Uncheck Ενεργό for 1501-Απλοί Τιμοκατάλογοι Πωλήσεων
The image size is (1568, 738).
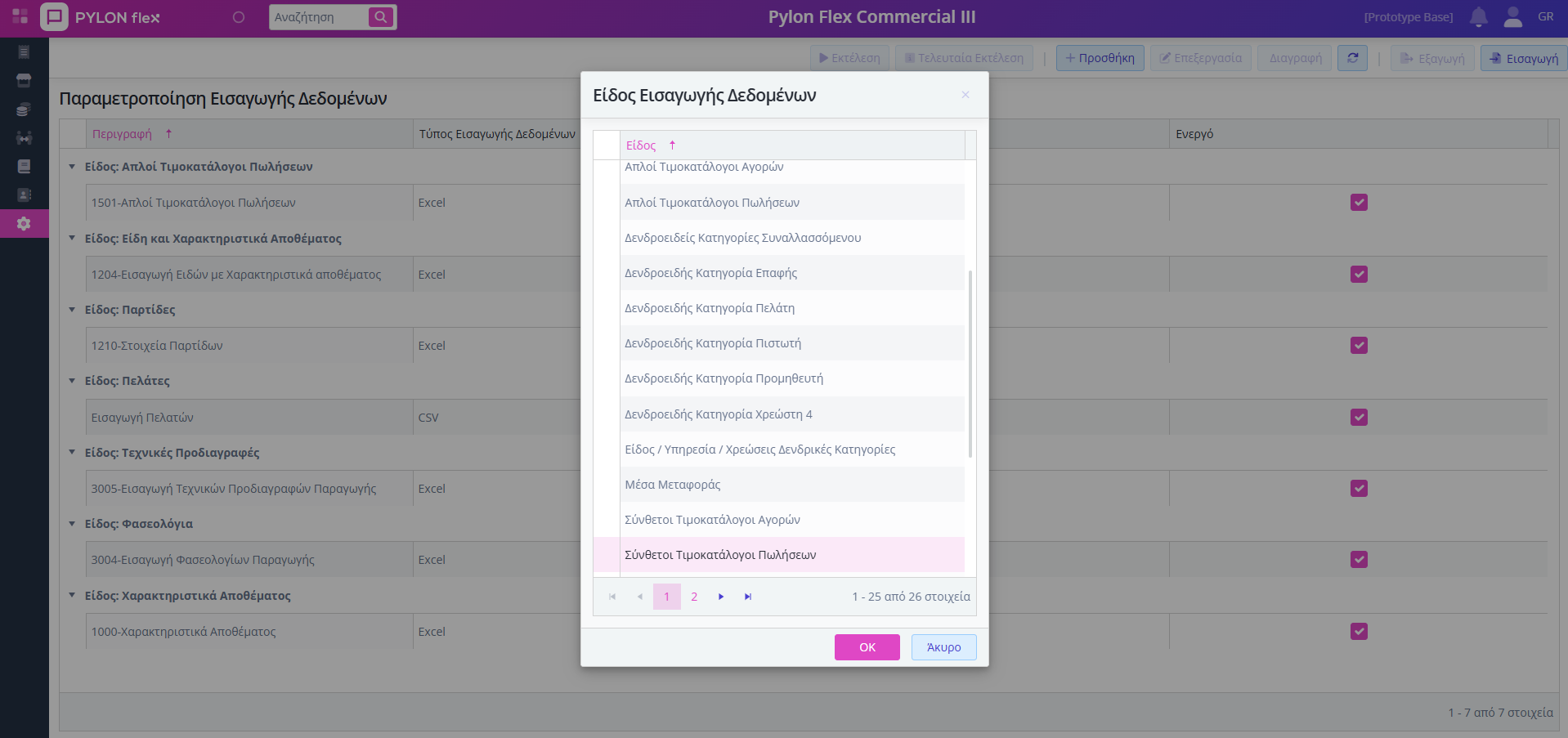(x=1359, y=203)
